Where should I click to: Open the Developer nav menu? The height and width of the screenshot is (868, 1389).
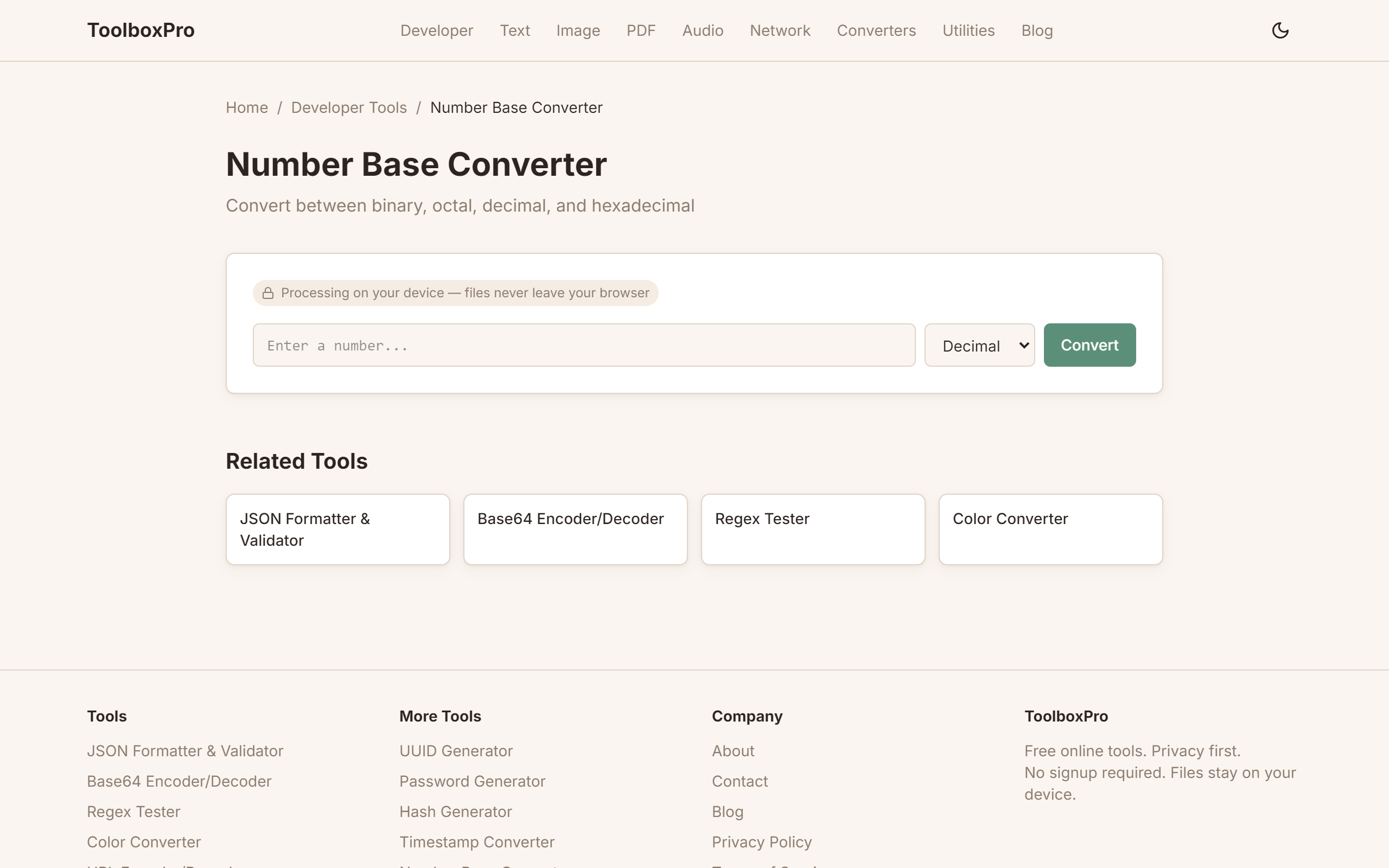coord(436,30)
